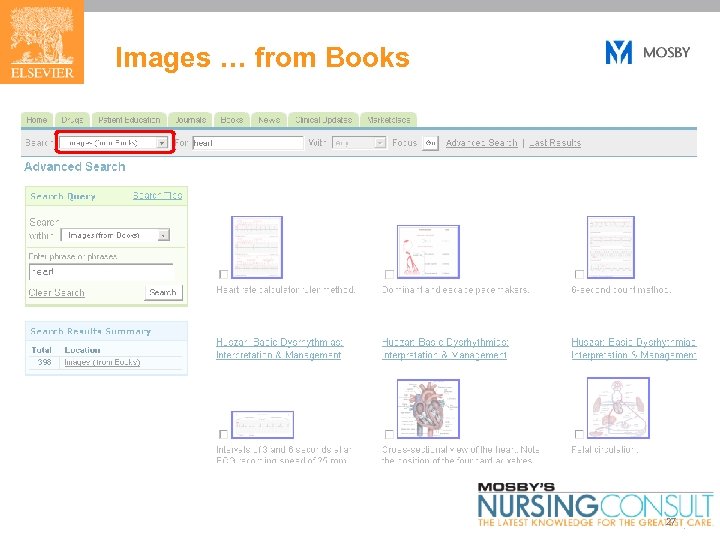Open the Last Results link

pos(555,143)
